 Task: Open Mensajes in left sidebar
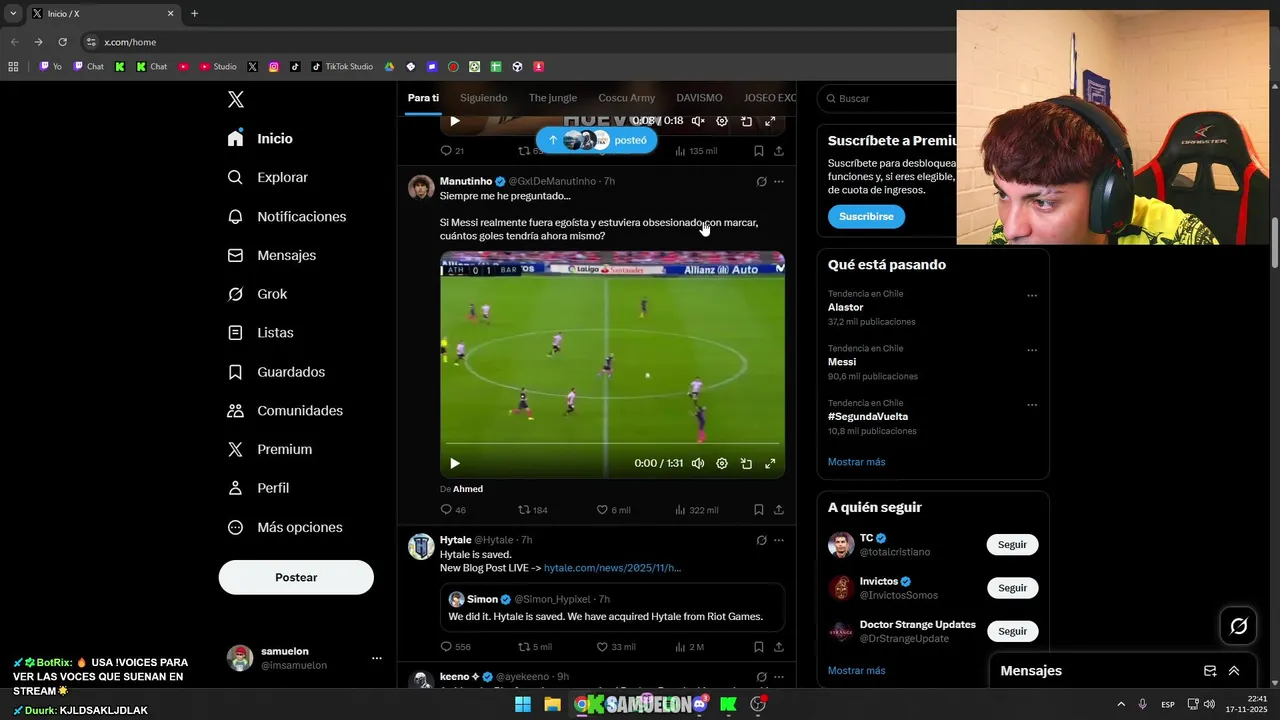click(271, 256)
